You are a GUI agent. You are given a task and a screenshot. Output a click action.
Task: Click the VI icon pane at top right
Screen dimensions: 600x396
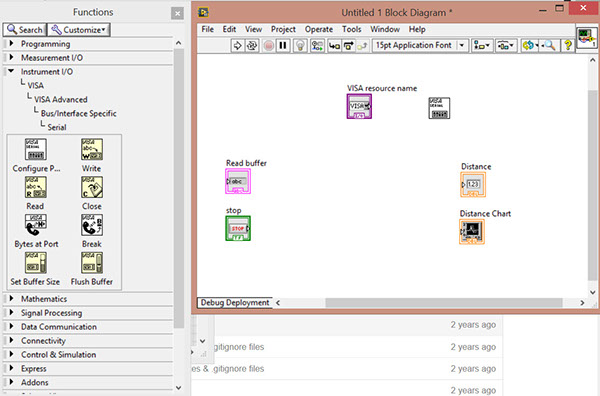click(587, 37)
